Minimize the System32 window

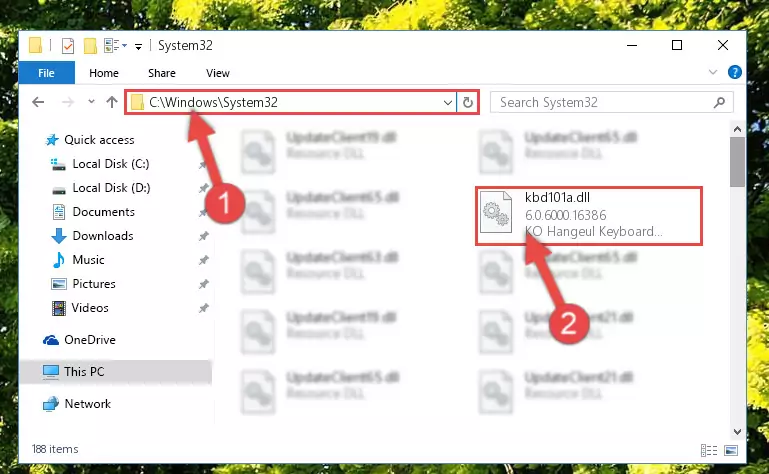click(x=632, y=45)
